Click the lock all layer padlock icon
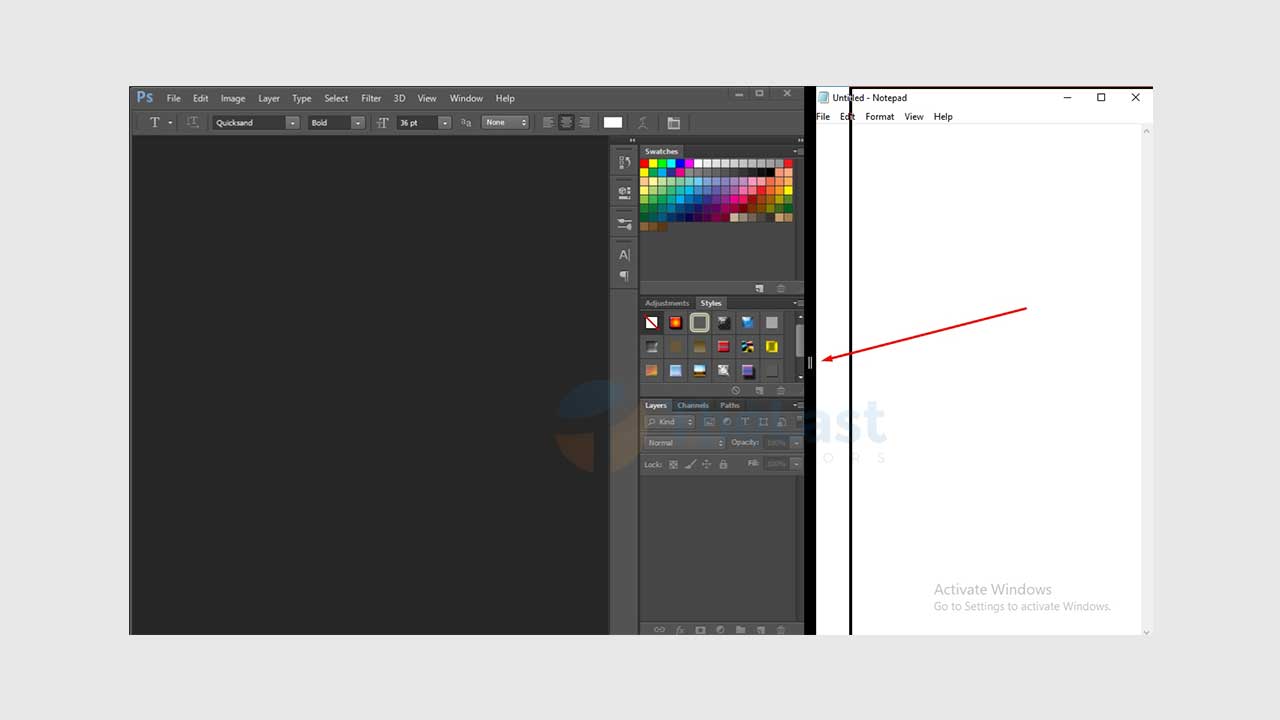Screen dimensions: 1280x720 coord(723,464)
